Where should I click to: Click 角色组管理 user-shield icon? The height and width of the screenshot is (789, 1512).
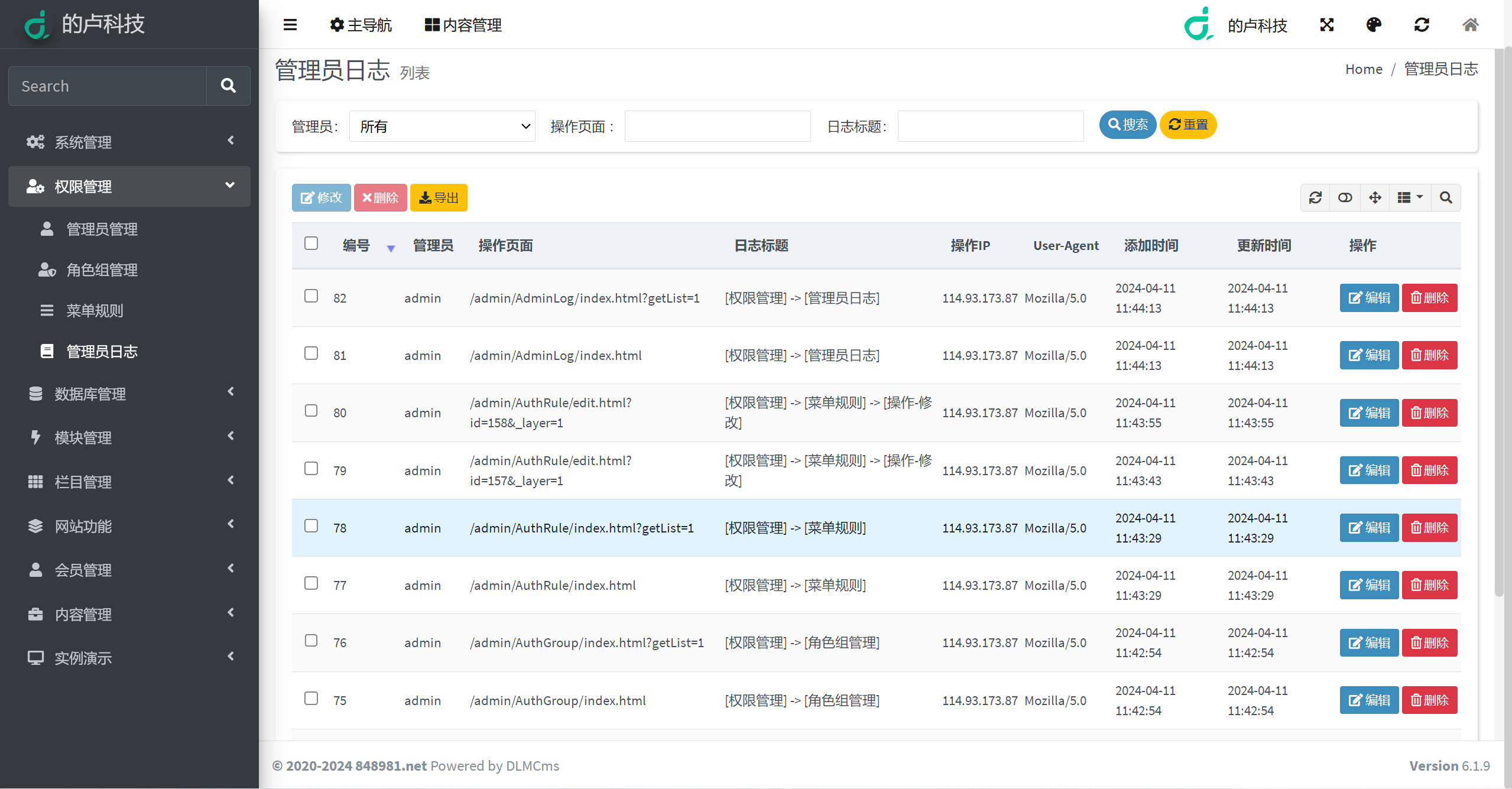pyautogui.click(x=47, y=270)
